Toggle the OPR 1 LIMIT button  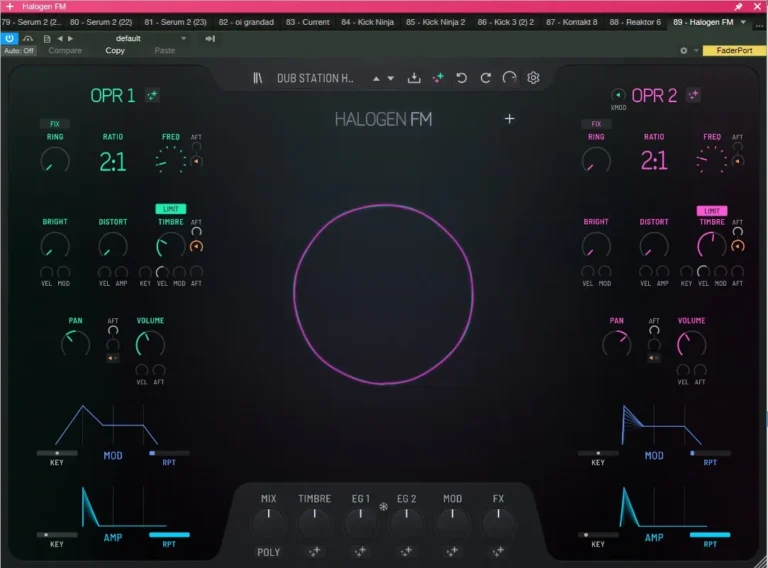pyautogui.click(x=170, y=209)
